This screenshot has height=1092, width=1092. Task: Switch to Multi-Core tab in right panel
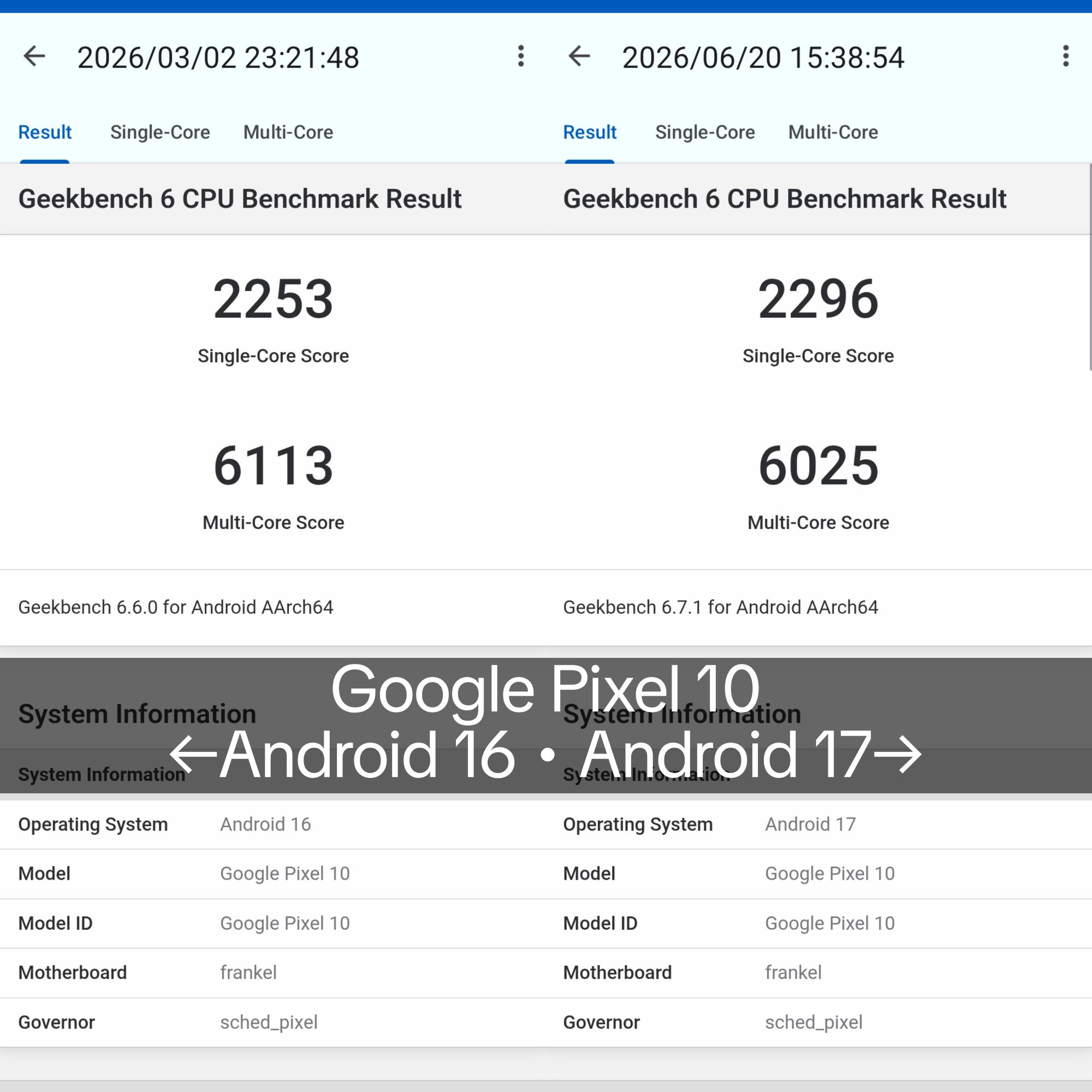click(x=833, y=132)
